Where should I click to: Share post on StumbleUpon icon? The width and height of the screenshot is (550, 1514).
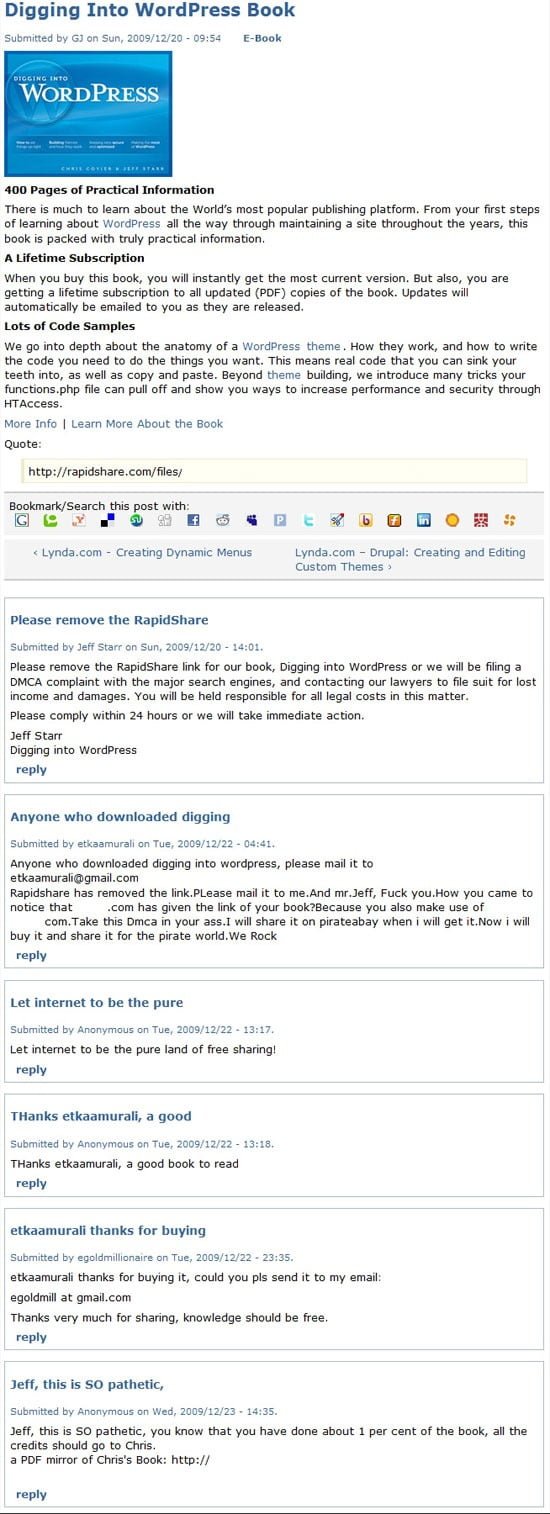[x=137, y=520]
